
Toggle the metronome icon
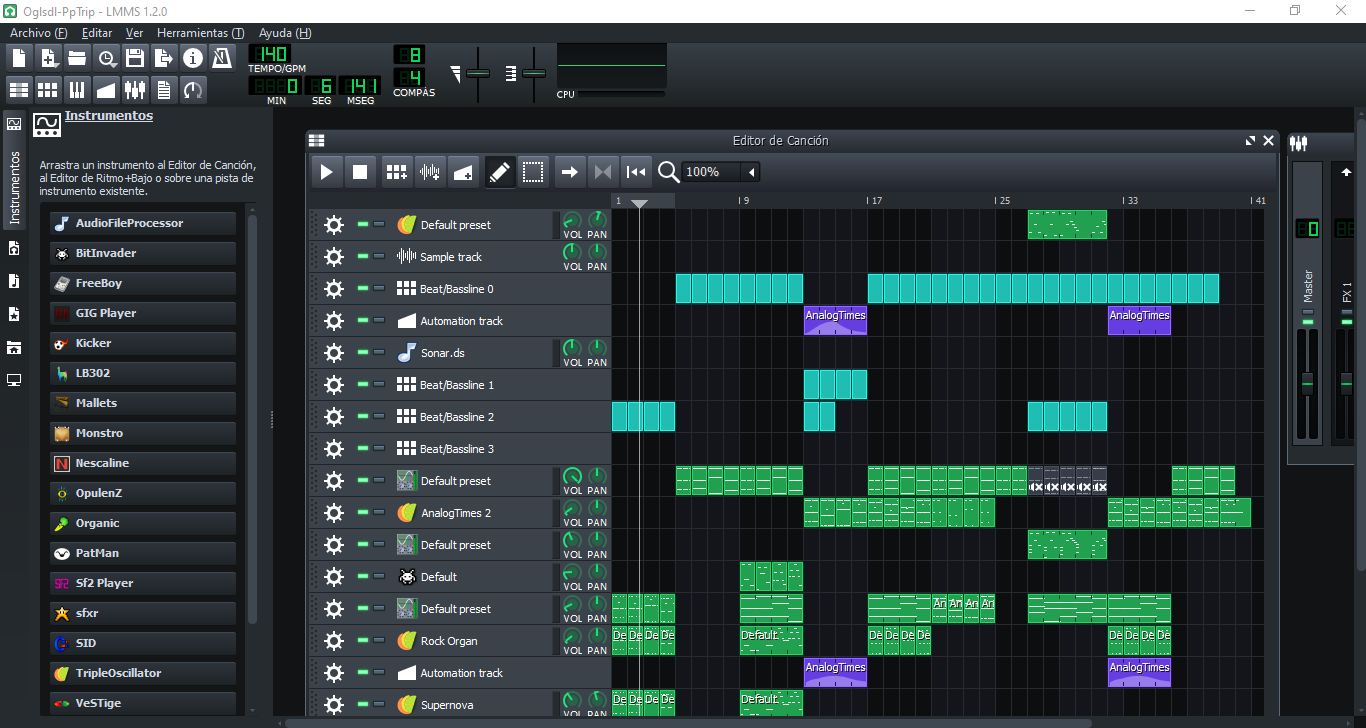222,57
